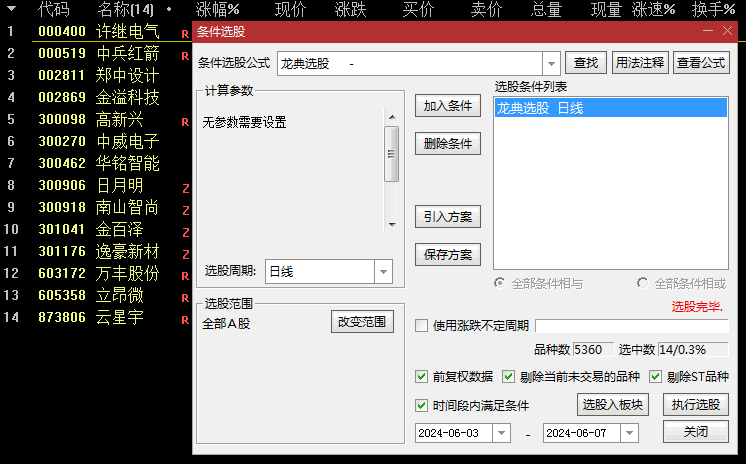Click the 关闭 button
The height and width of the screenshot is (464, 746).
click(x=696, y=432)
